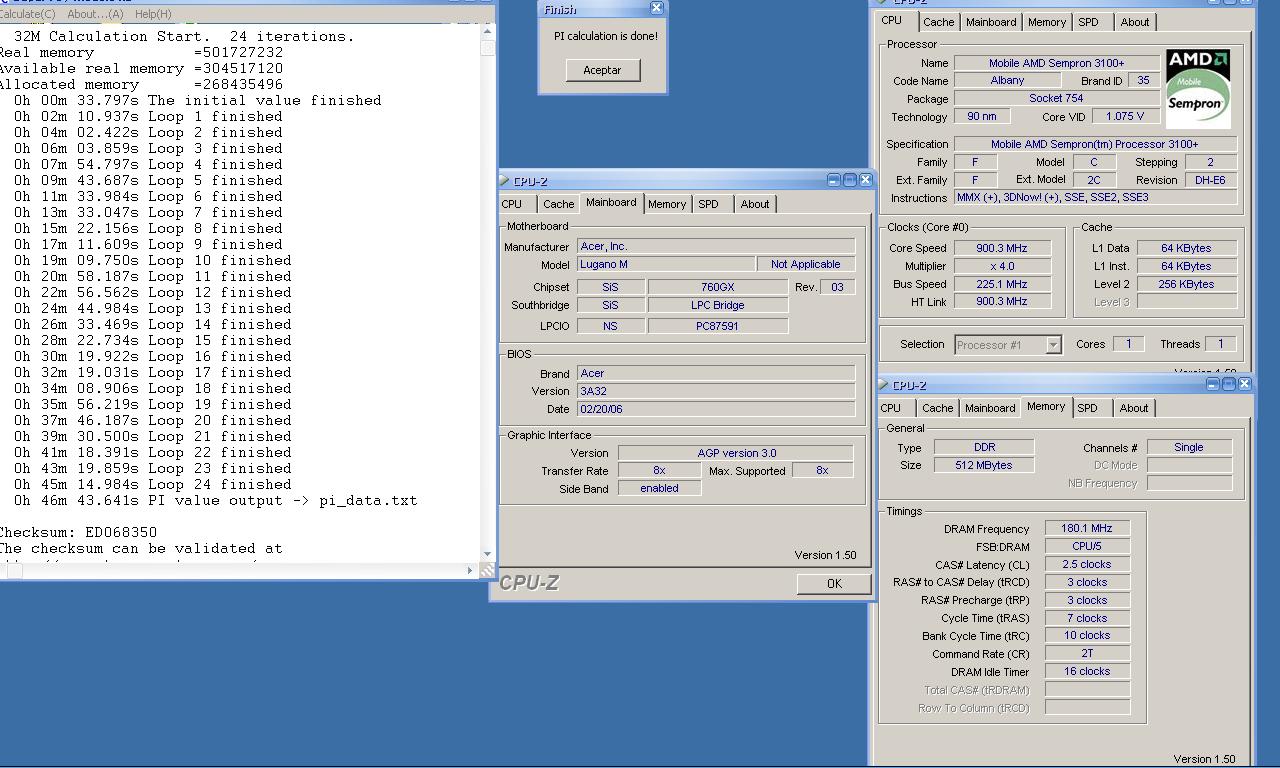The height and width of the screenshot is (768, 1280).
Task: Click the motherboard Model Lugano M field
Action: (x=666, y=264)
